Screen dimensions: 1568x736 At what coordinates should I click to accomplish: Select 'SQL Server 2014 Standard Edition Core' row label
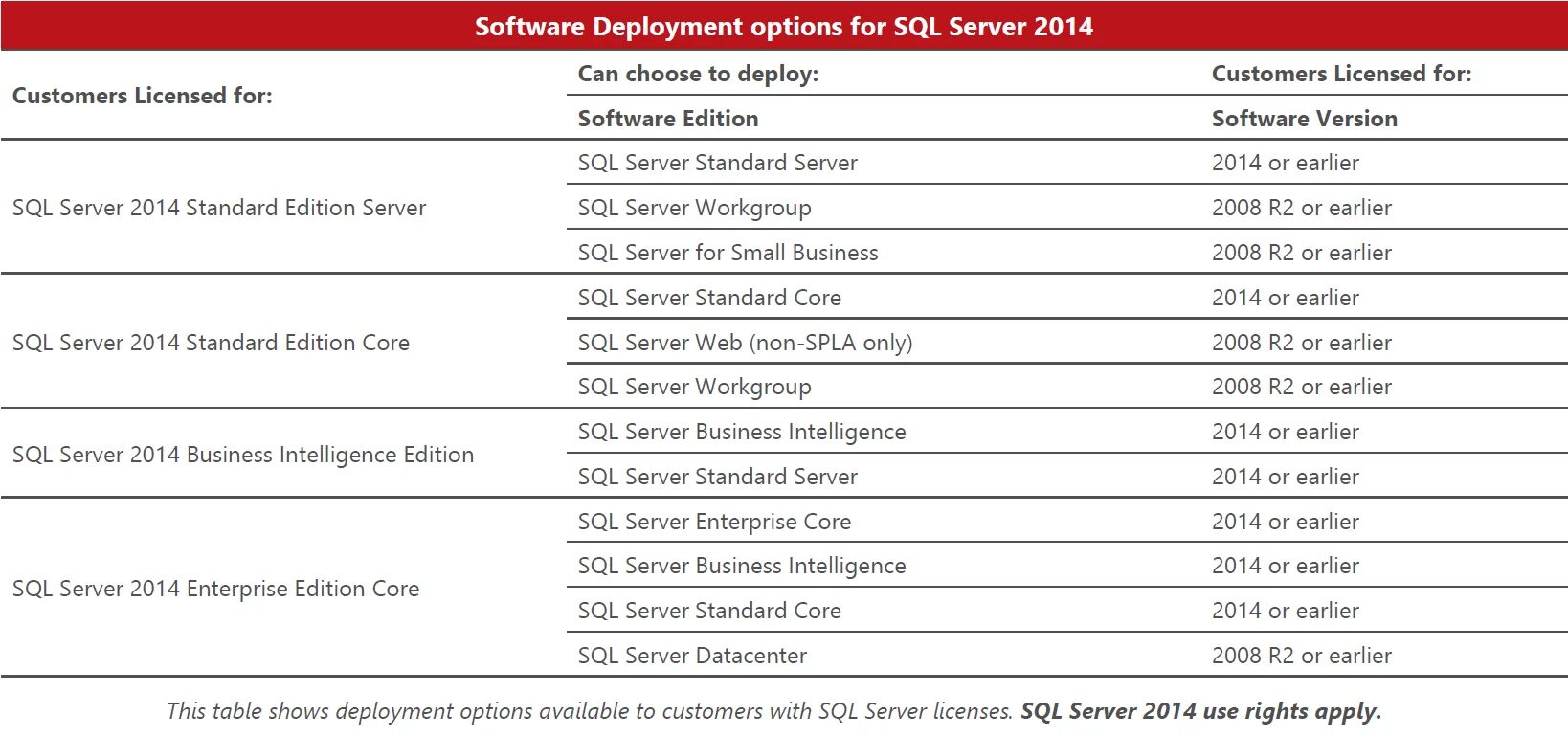click(x=210, y=343)
